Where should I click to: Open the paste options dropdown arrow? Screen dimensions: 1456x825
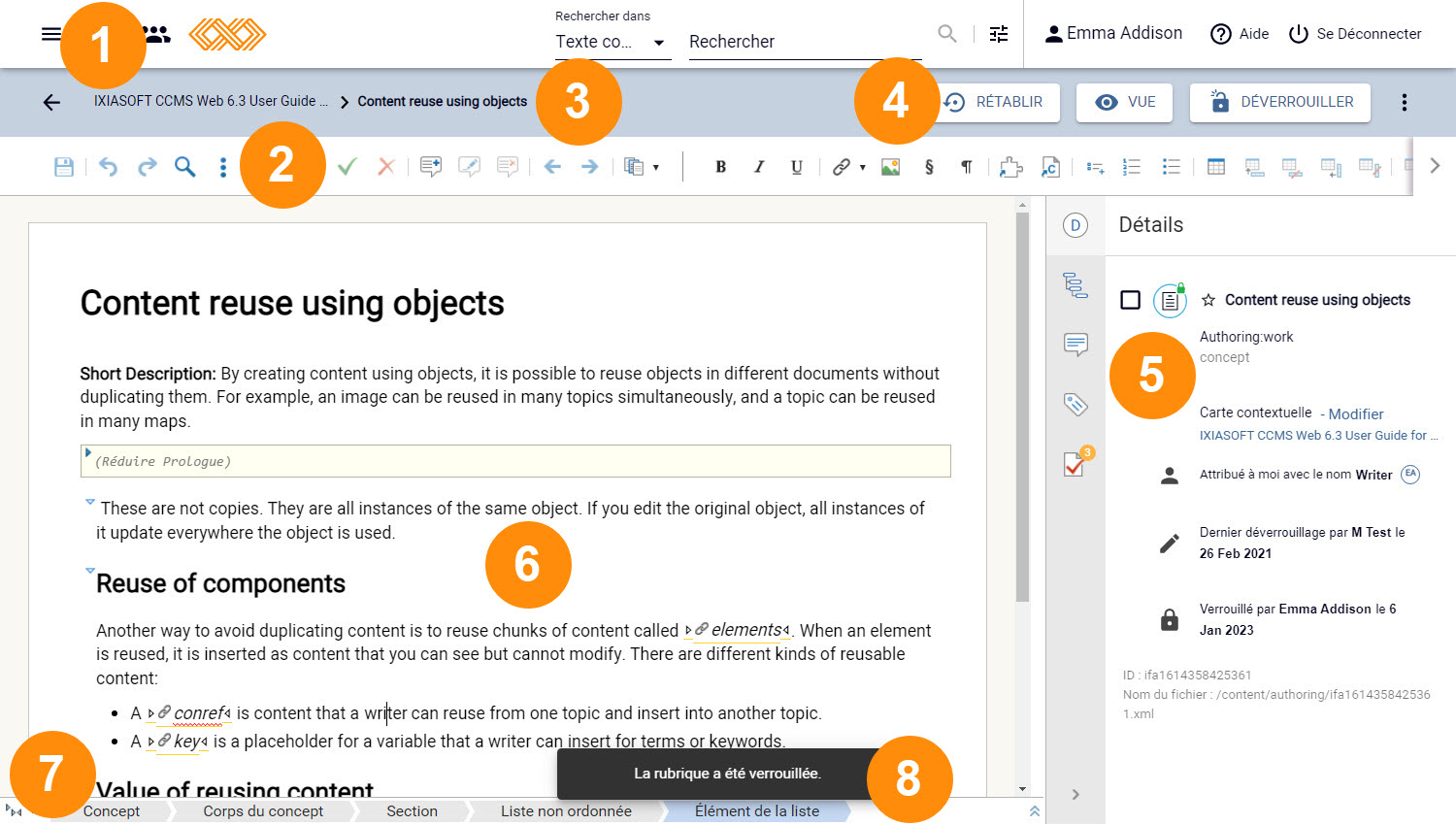click(x=656, y=167)
